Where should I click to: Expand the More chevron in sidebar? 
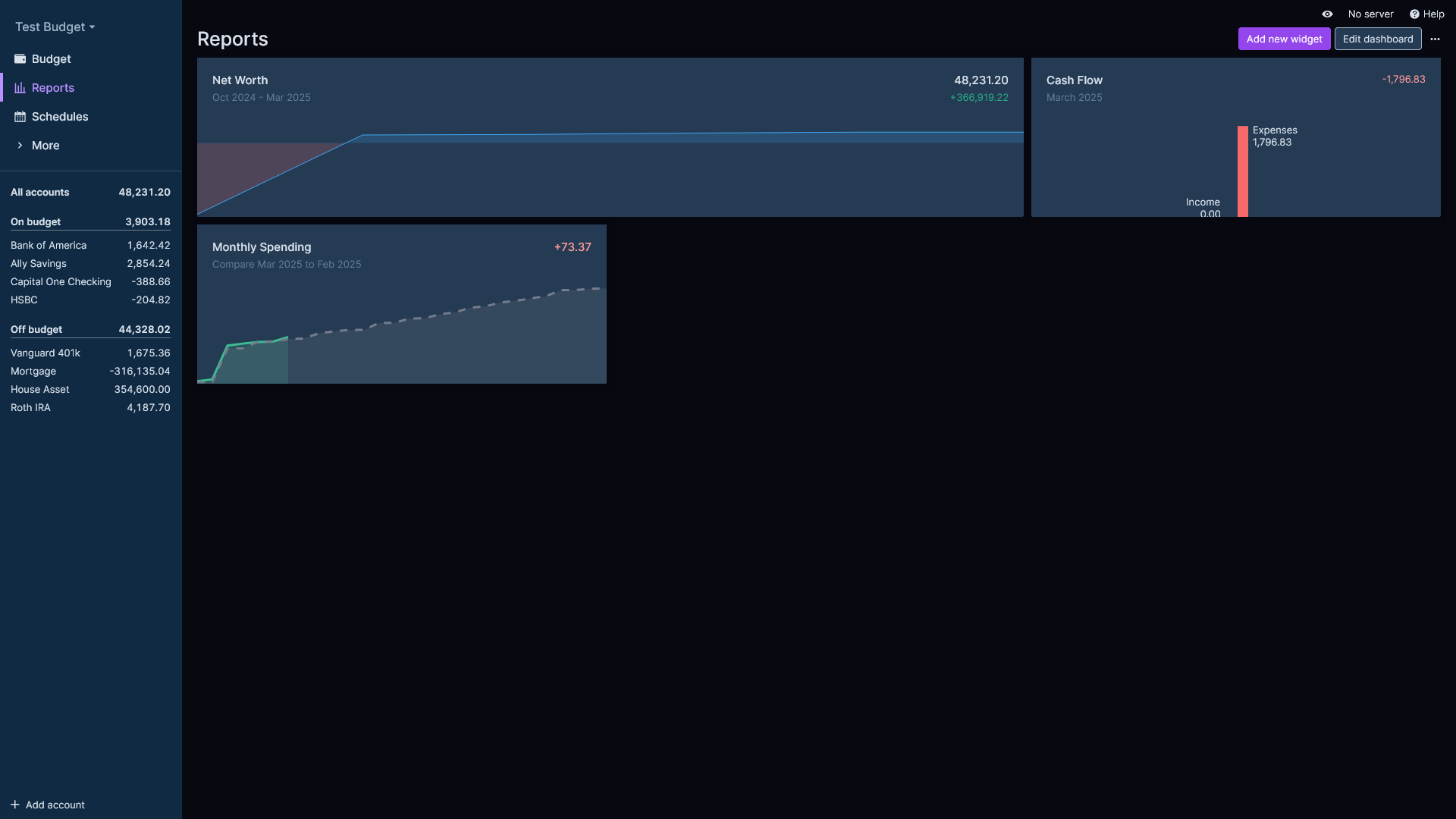[20, 146]
